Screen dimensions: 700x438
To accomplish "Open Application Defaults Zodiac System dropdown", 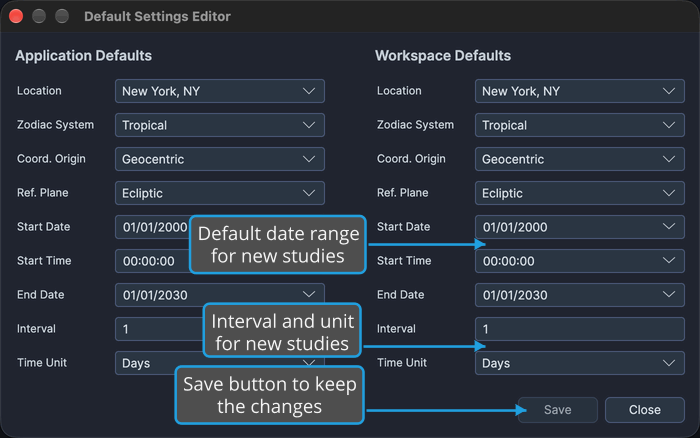I will tap(220, 125).
